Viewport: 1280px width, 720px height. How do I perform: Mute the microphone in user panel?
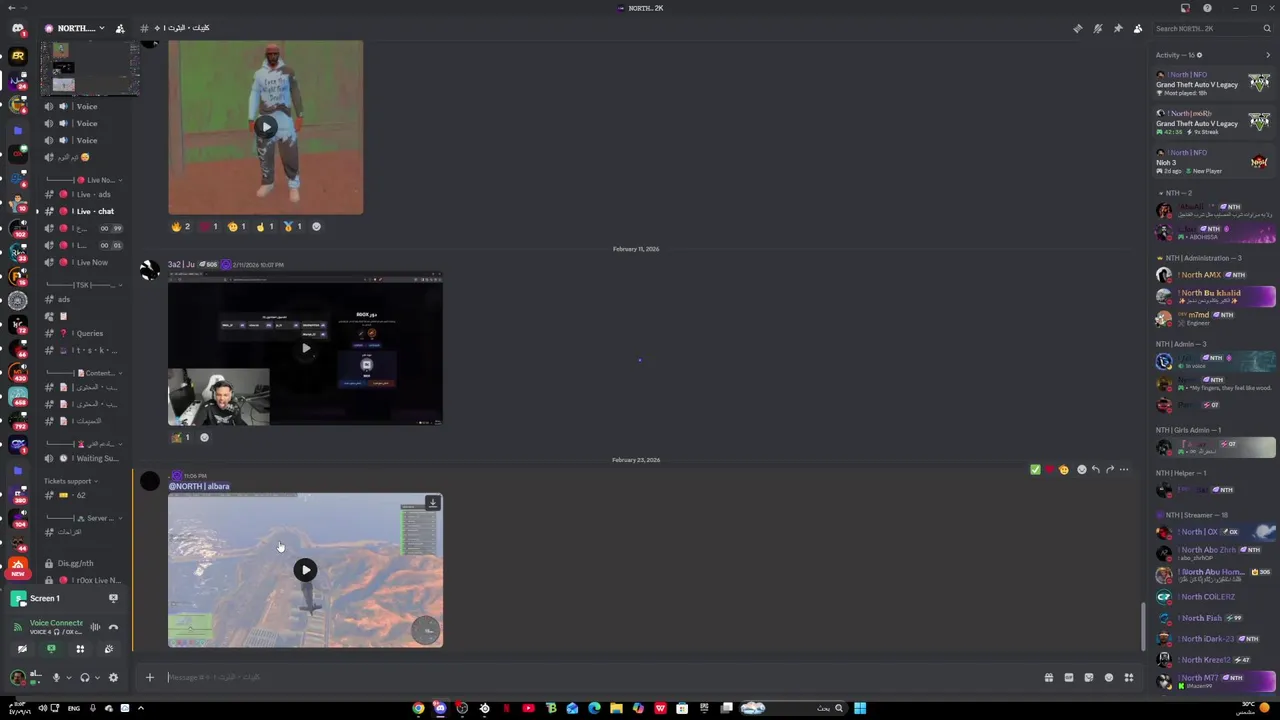56,677
